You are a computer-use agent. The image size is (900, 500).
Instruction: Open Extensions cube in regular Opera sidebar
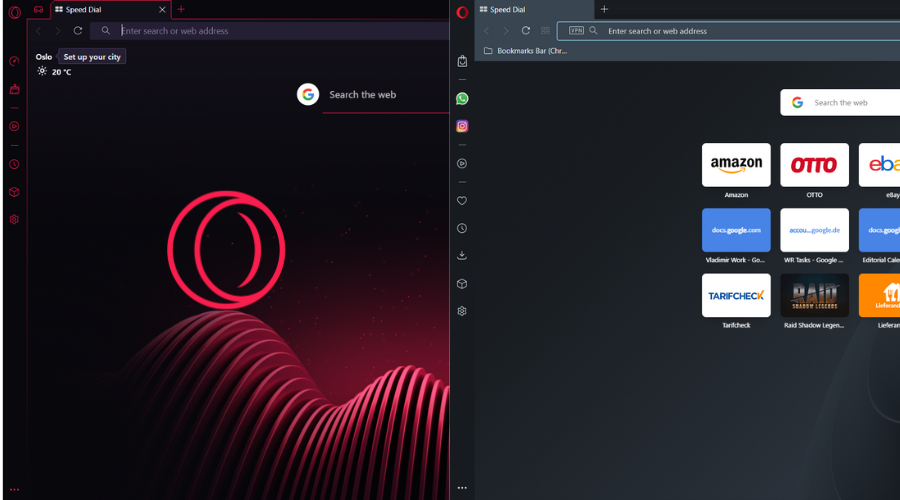click(x=462, y=284)
